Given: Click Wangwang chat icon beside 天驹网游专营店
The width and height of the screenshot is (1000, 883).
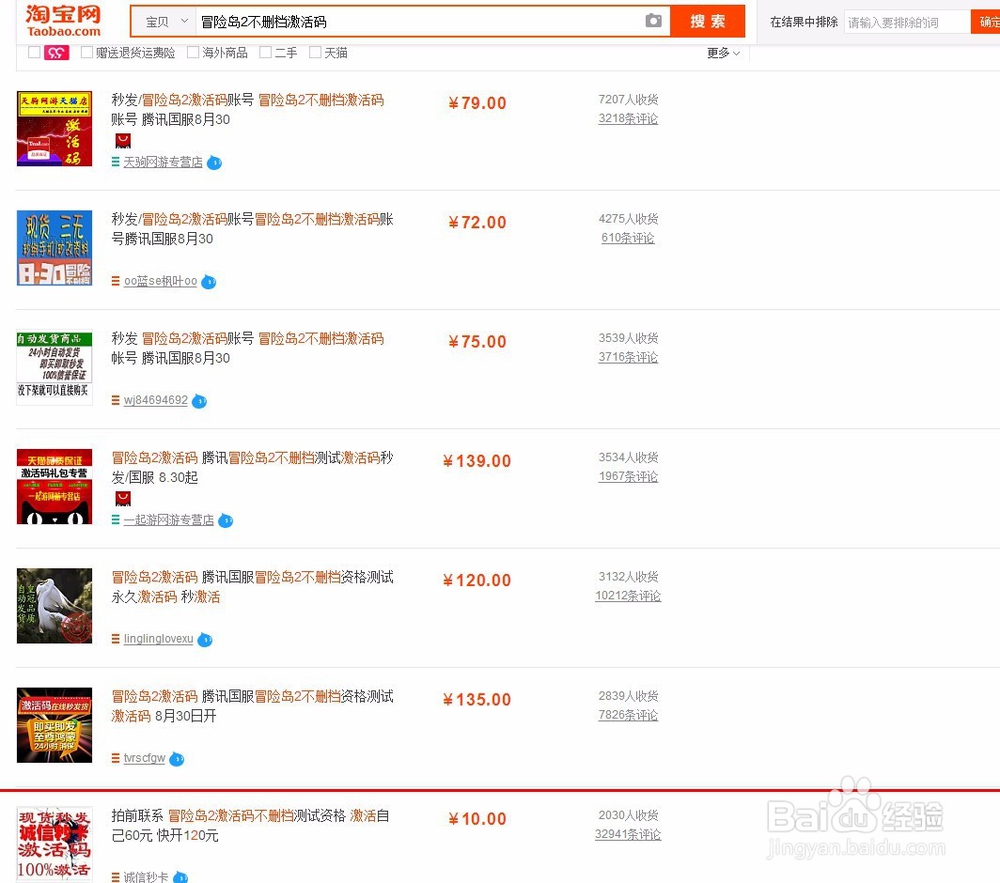Looking at the screenshot, I should 215,163.
